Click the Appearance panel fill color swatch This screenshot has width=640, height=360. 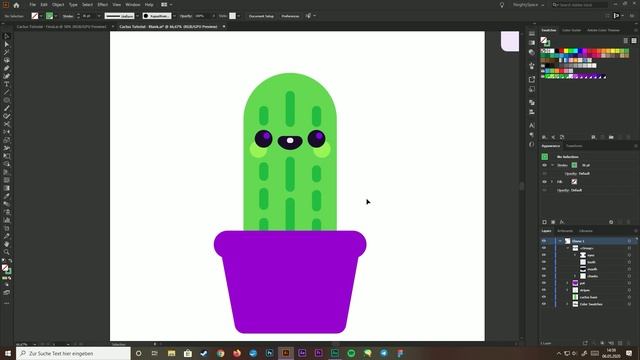pos(574,182)
